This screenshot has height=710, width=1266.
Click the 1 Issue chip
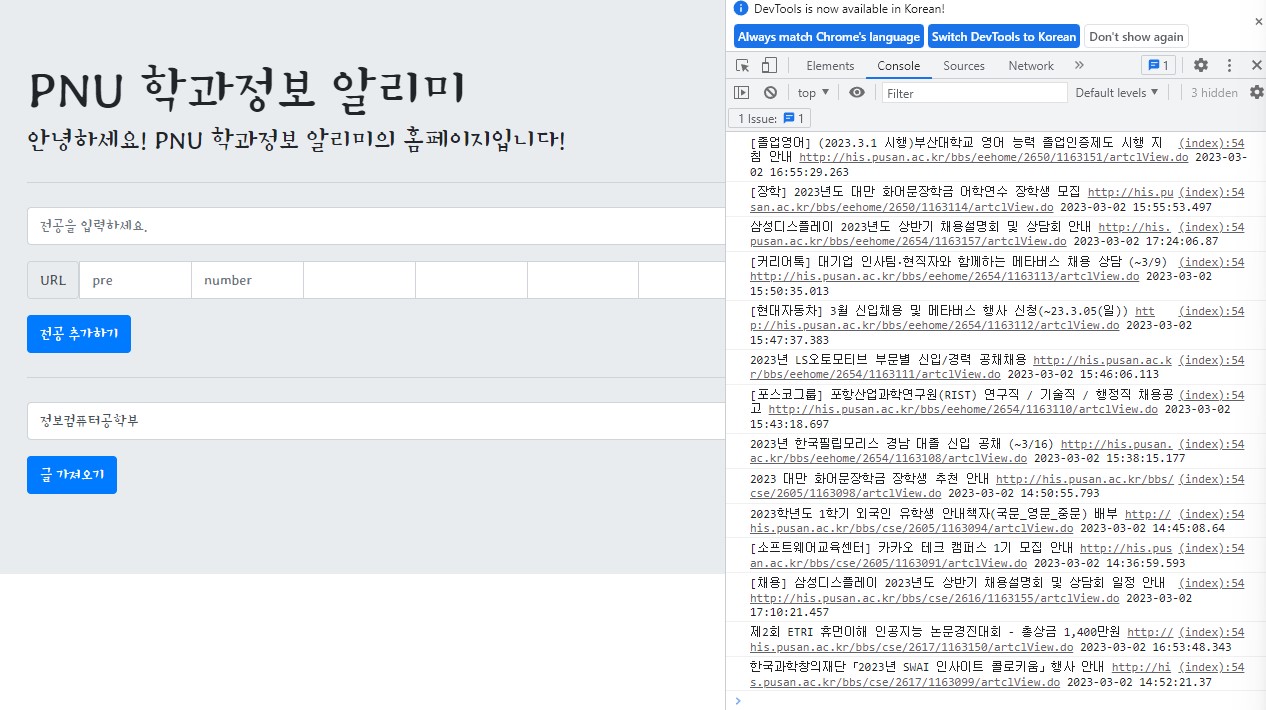coord(770,119)
